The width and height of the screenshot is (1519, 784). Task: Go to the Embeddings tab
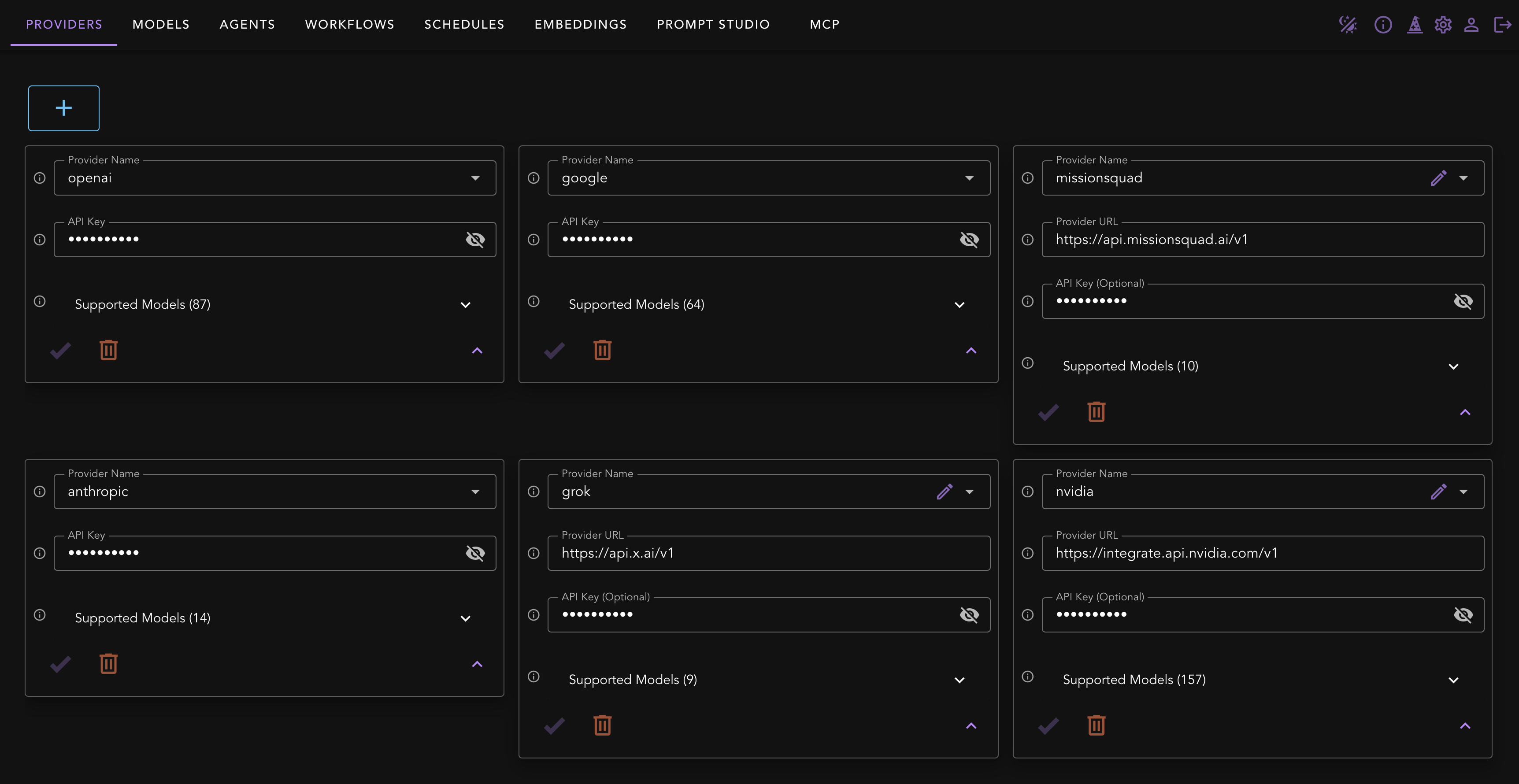coord(580,25)
